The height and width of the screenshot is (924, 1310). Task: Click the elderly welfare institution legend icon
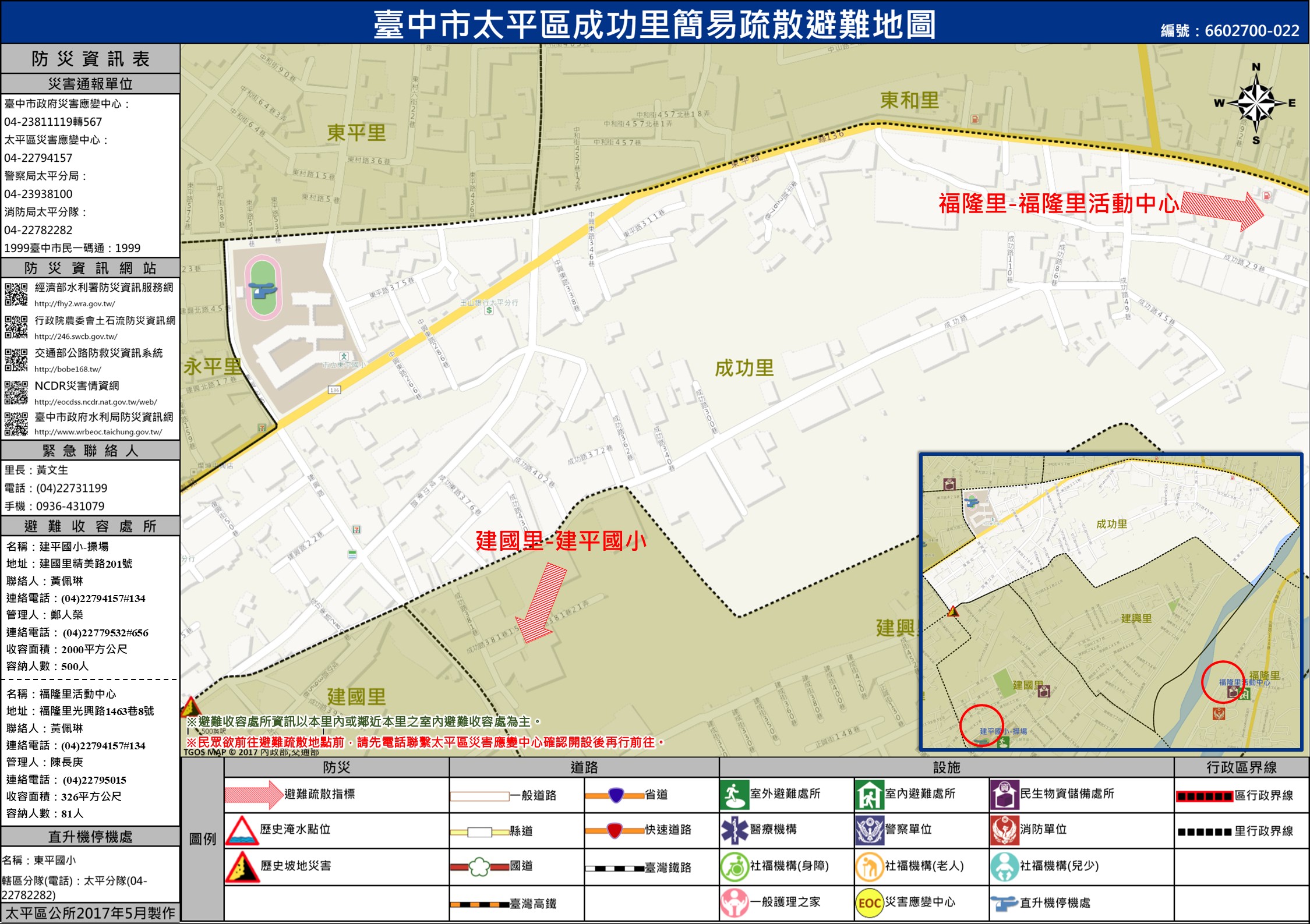pos(869,867)
